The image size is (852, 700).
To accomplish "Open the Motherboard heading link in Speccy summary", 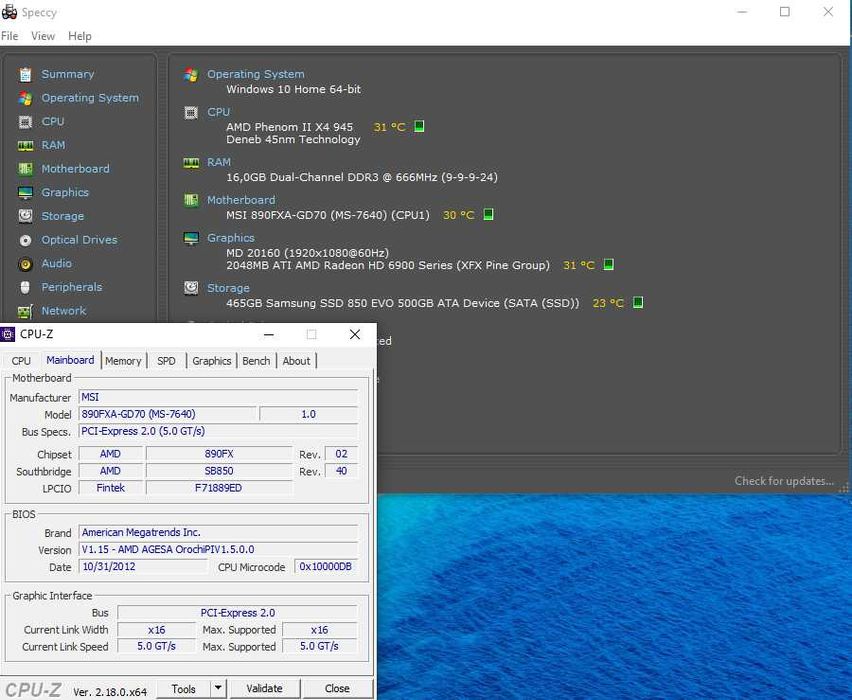I will click(x=241, y=201).
